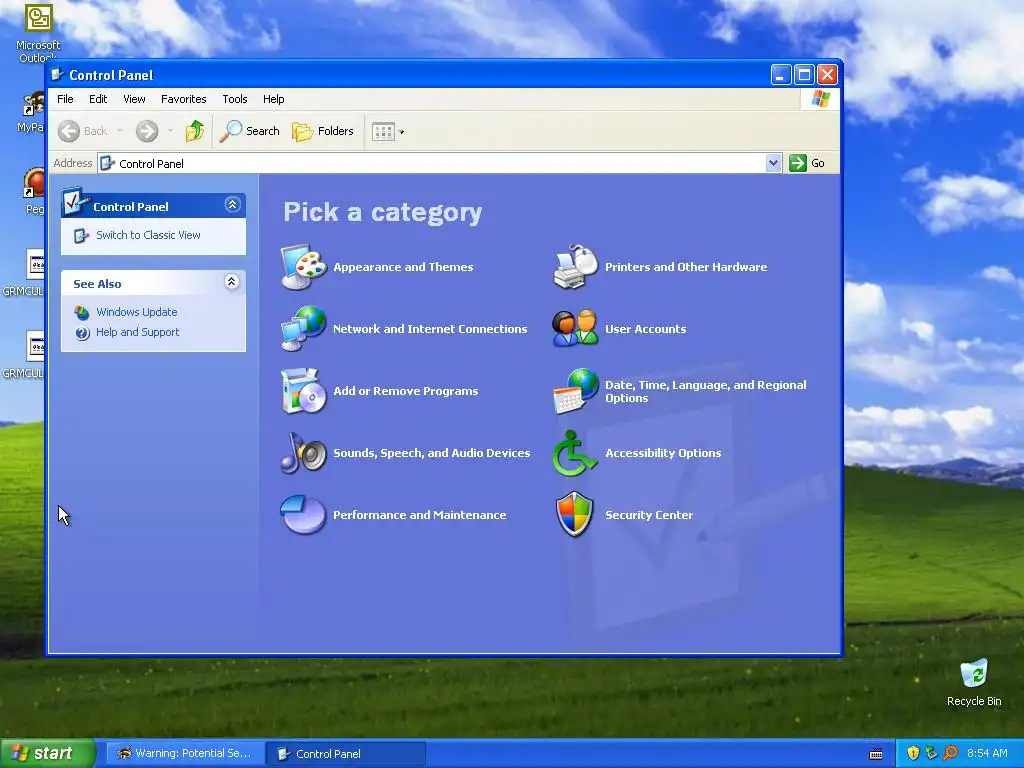Open Date, Time, Language calendar icon
This screenshot has height=768, width=1024.
[575, 391]
